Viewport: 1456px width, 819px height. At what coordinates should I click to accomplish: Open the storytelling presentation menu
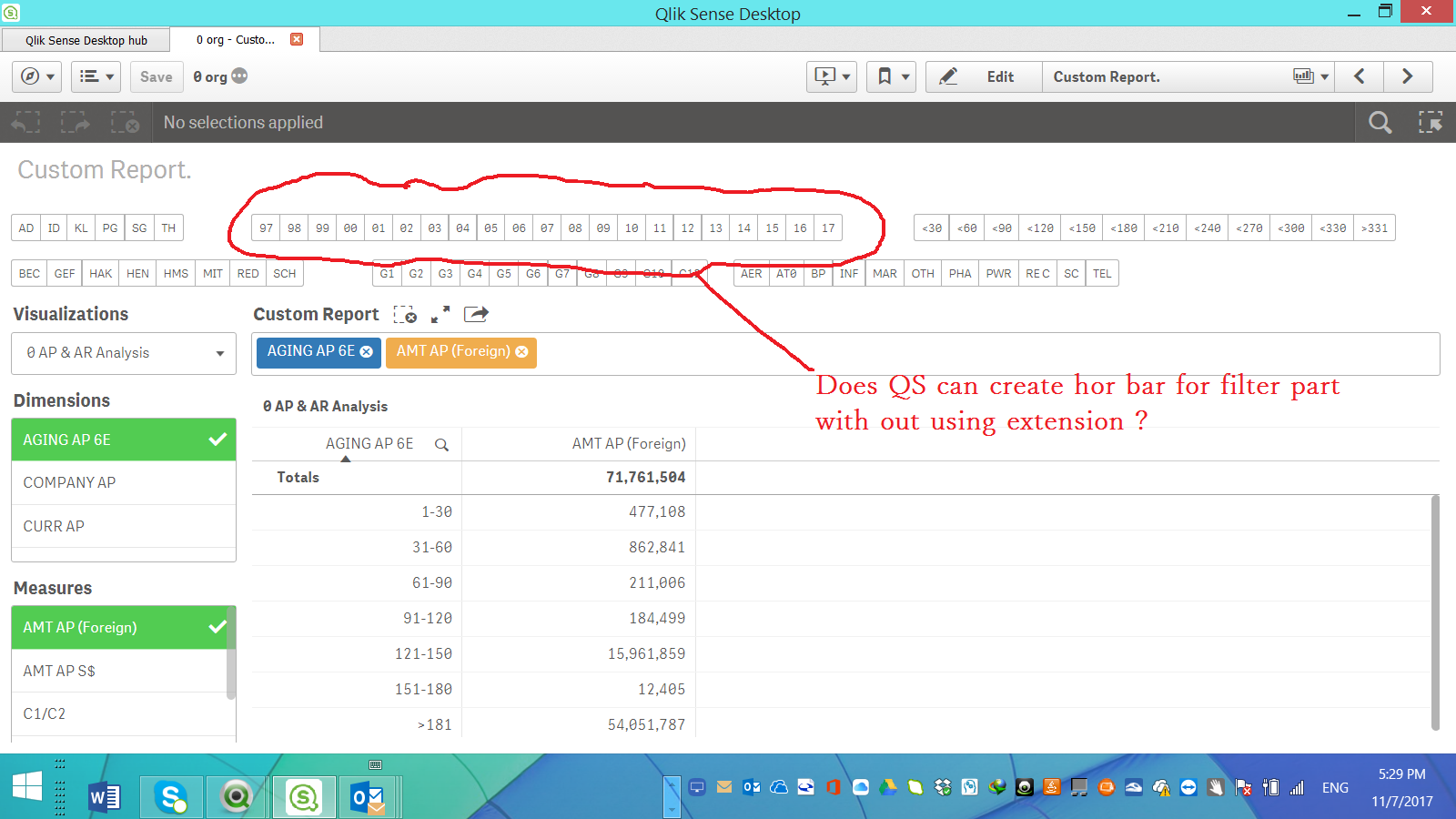click(832, 77)
